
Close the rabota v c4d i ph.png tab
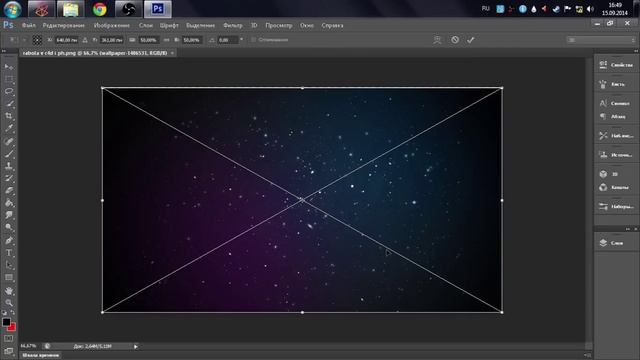tap(173, 53)
